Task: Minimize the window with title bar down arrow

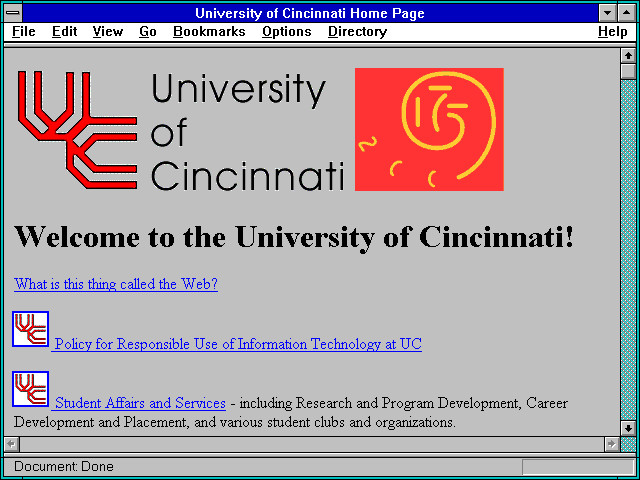Action: [607, 13]
